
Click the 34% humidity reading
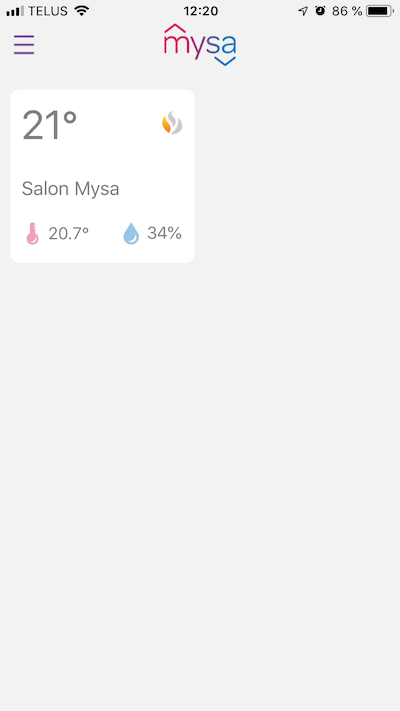click(164, 233)
